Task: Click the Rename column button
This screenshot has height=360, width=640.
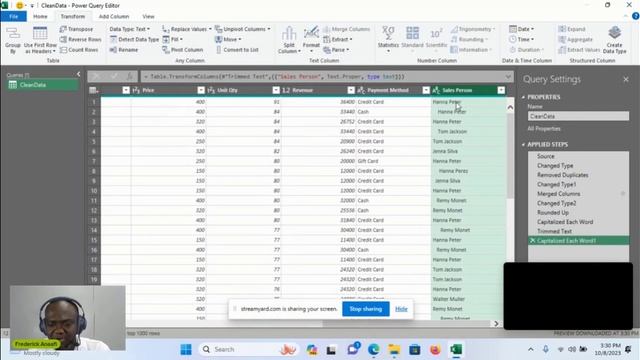Action: point(124,49)
